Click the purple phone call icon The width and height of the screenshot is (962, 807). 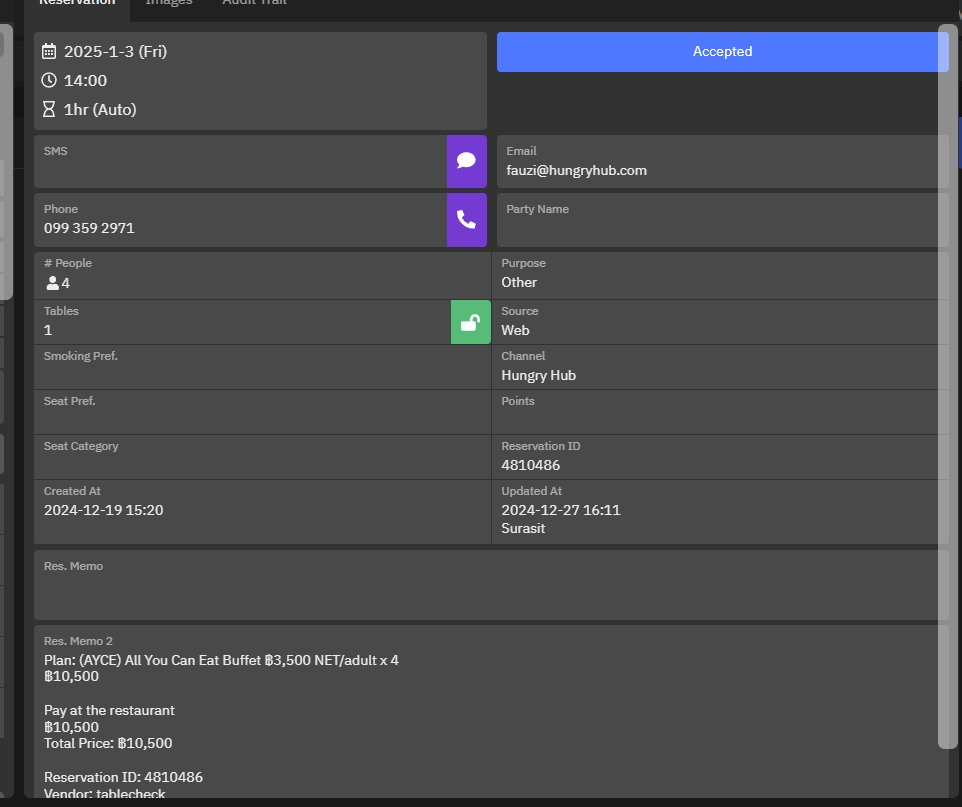click(x=466, y=219)
